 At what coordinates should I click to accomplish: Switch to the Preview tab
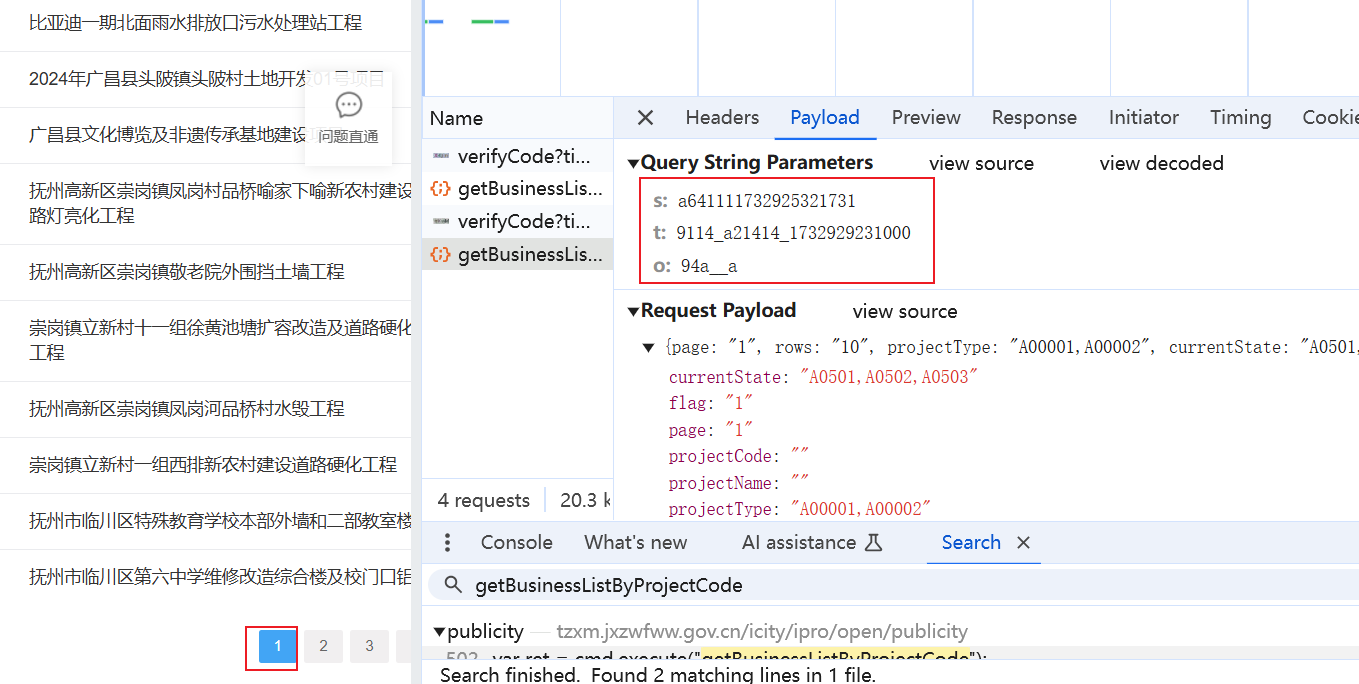(925, 117)
